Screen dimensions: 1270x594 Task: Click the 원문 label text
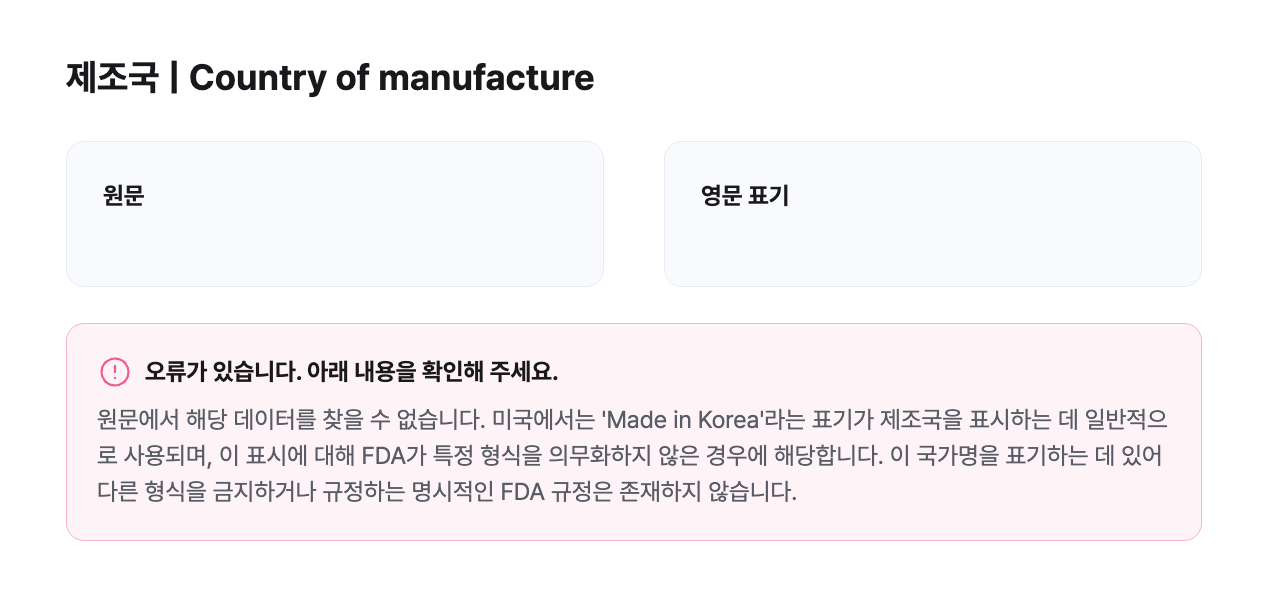click(x=124, y=196)
